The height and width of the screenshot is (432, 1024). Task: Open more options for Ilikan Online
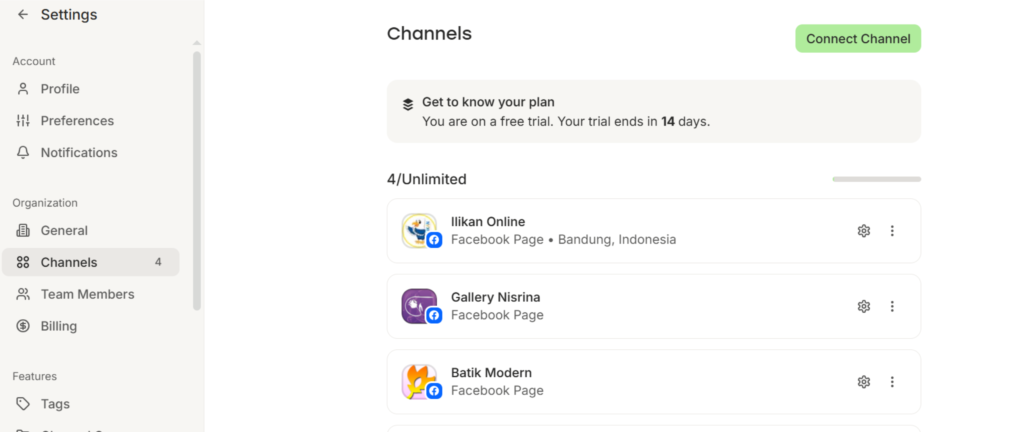(892, 231)
